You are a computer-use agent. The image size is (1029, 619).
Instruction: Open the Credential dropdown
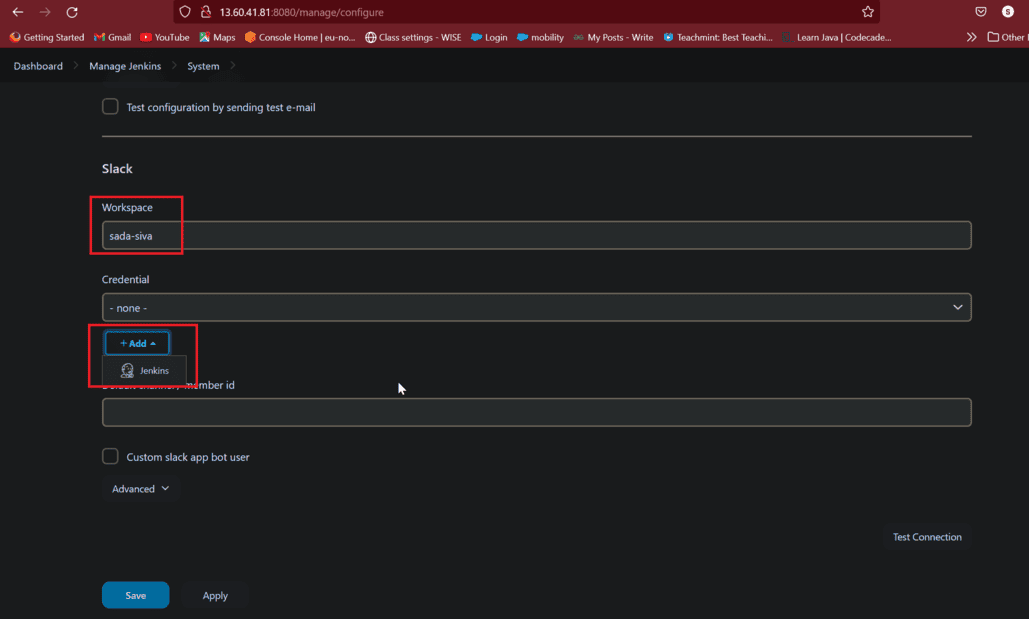click(536, 307)
